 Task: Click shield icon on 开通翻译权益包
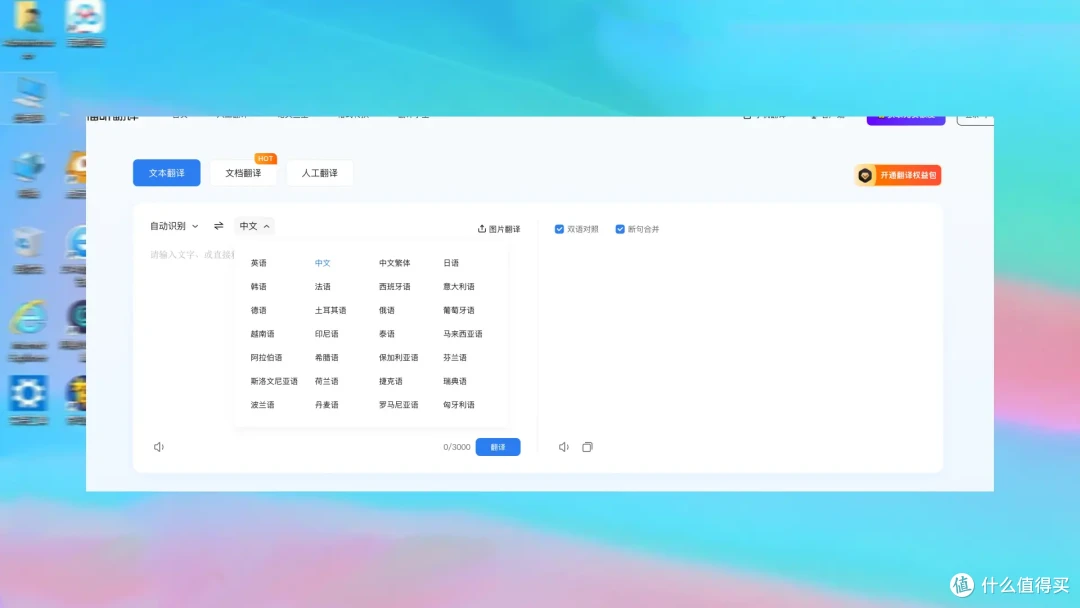point(865,176)
